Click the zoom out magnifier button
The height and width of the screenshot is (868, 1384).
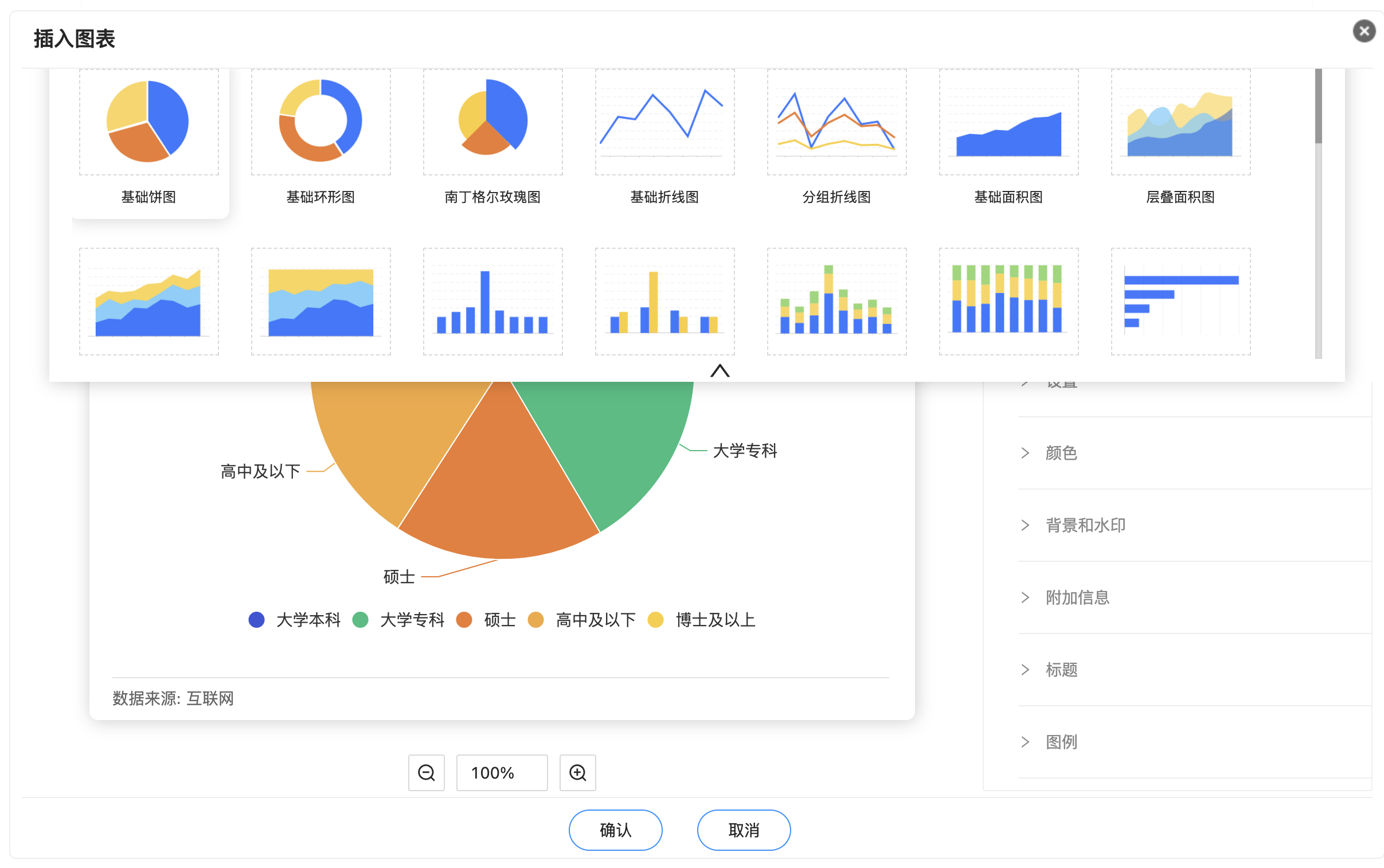click(x=427, y=773)
